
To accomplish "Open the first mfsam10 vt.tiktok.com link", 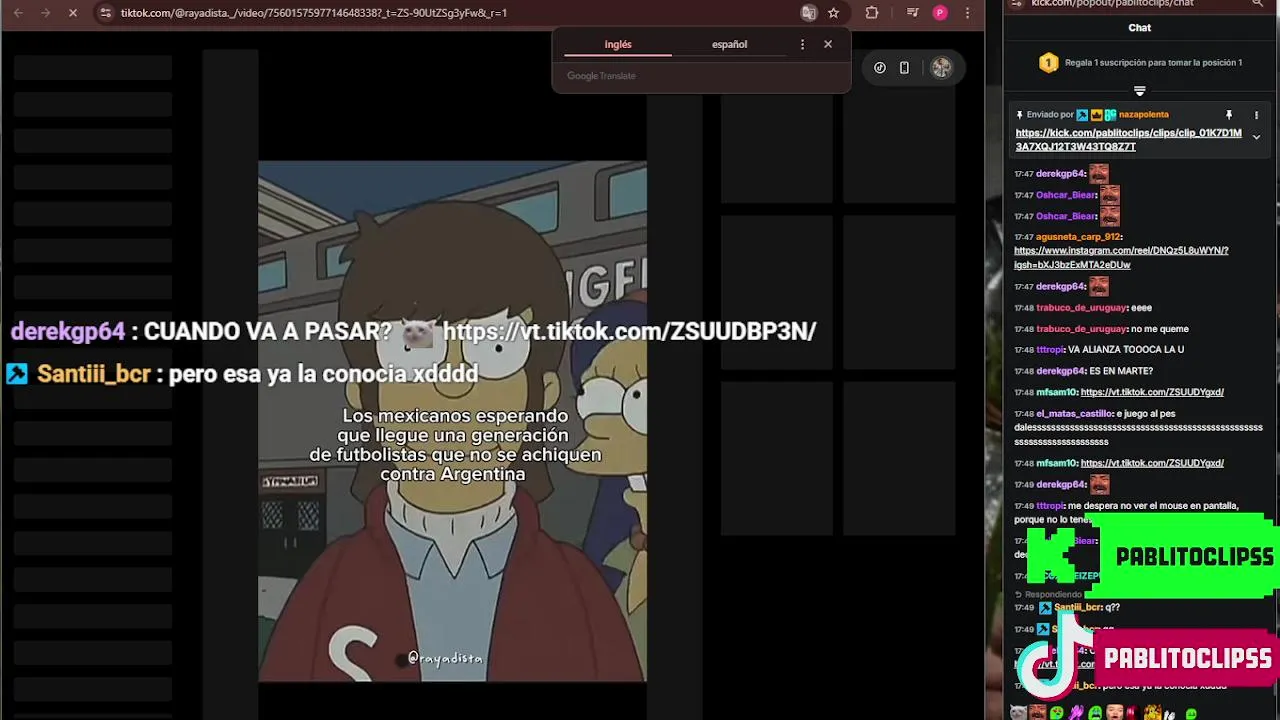I will pyautogui.click(x=1152, y=392).
